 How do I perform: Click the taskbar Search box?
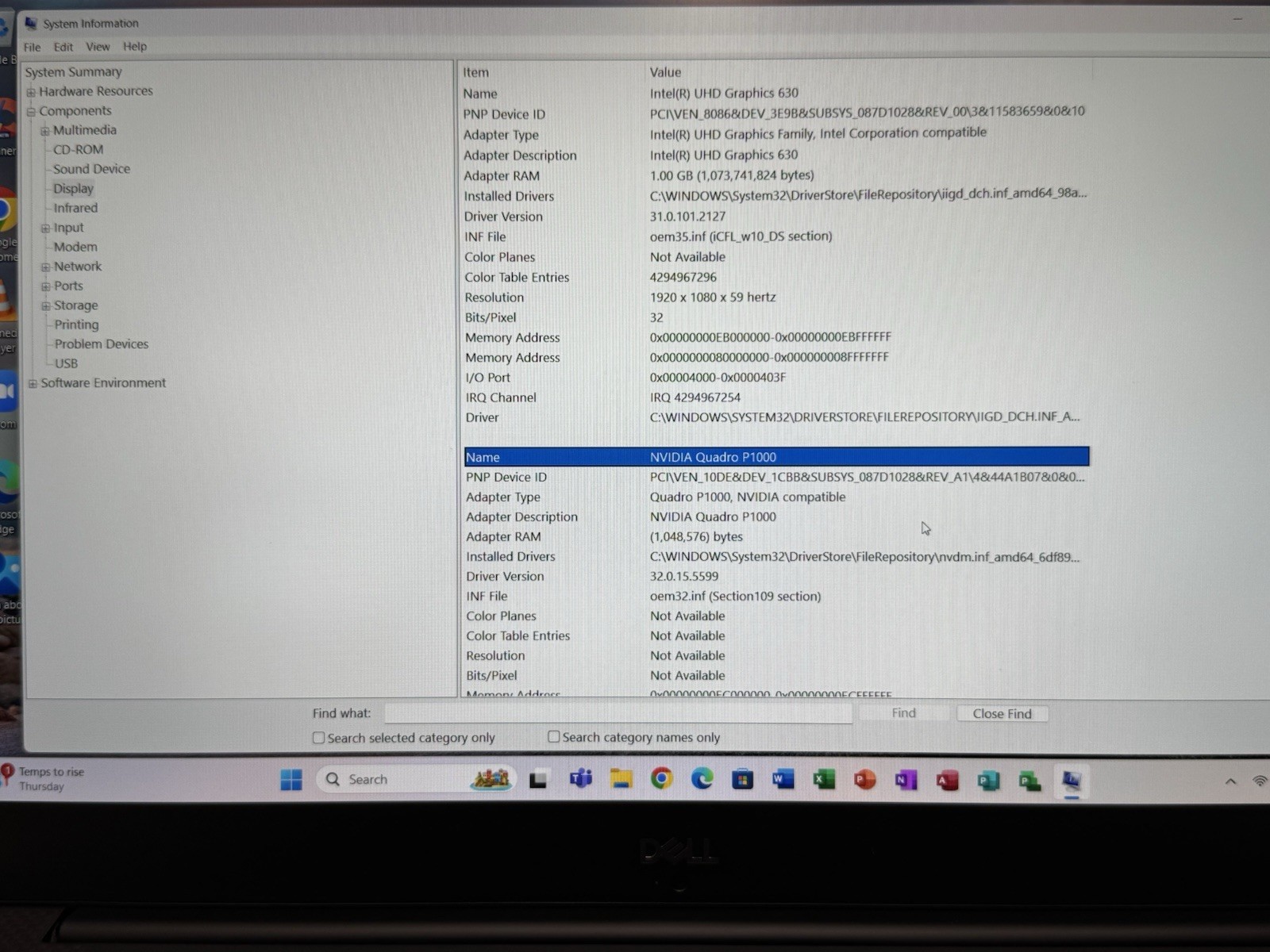point(417,780)
